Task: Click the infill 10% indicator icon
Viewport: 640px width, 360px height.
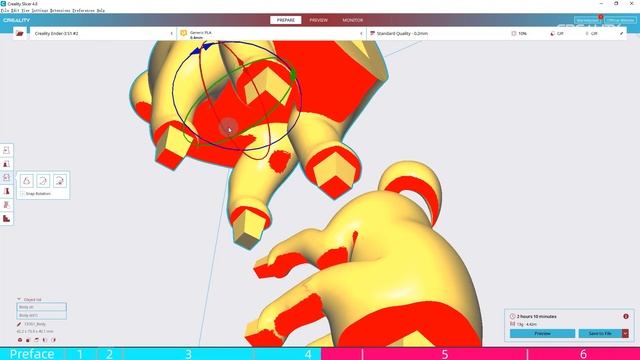Action: tap(513, 33)
